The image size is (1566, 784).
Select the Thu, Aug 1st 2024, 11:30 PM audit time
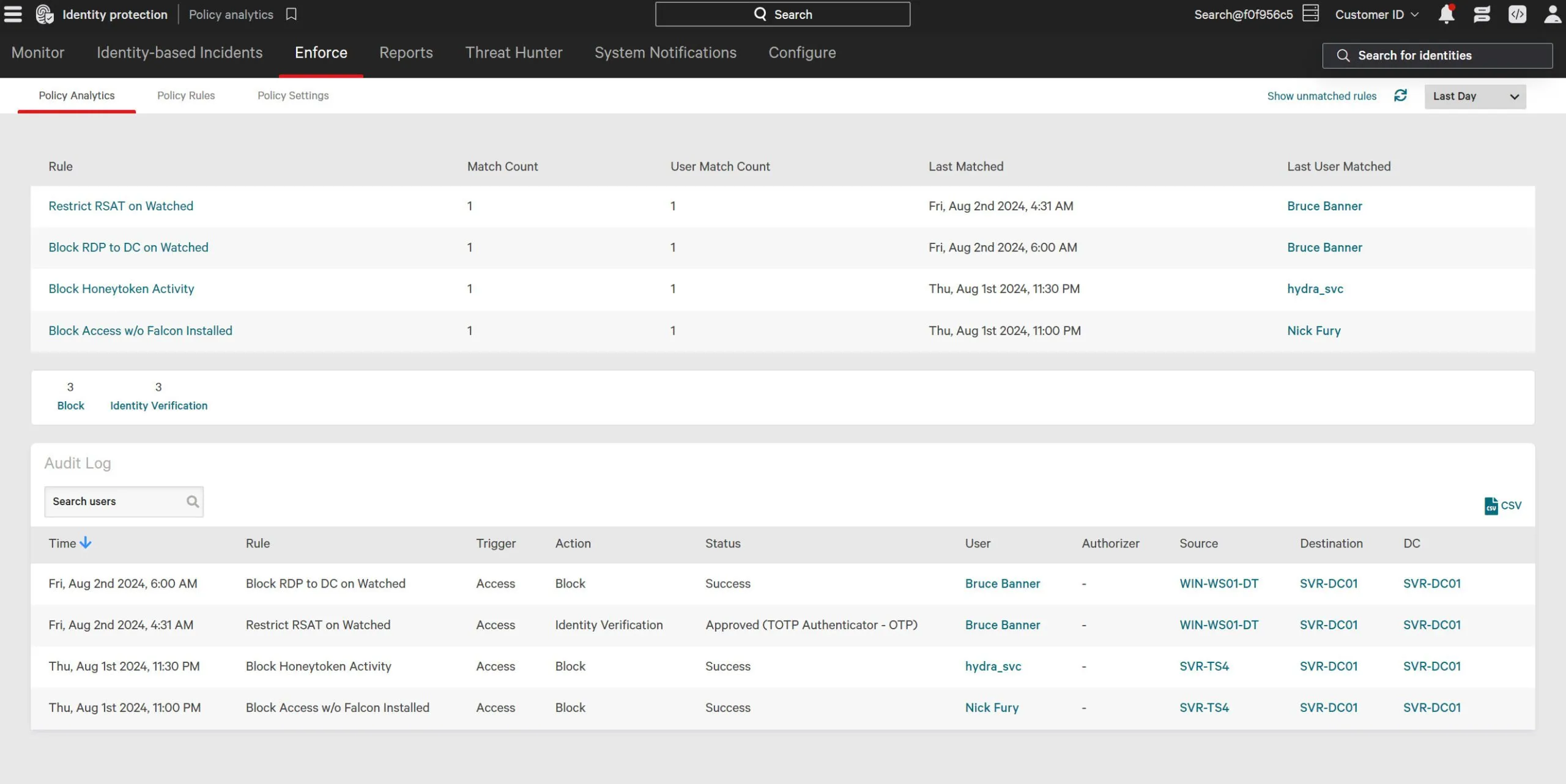click(124, 667)
